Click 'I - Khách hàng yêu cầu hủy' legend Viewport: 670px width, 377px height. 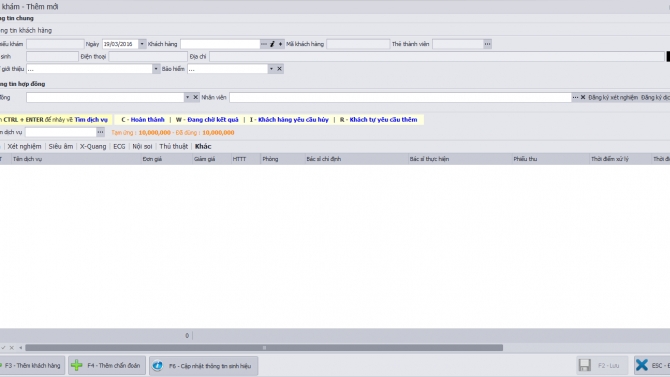(x=289, y=120)
